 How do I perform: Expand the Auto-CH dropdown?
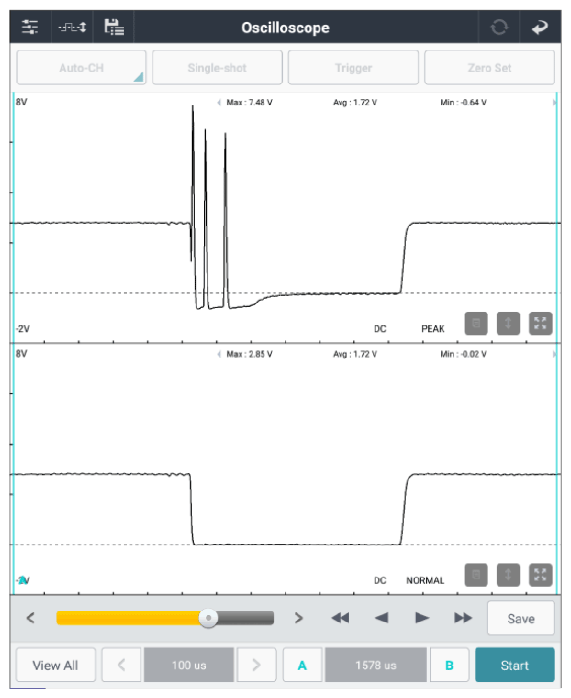(81, 68)
